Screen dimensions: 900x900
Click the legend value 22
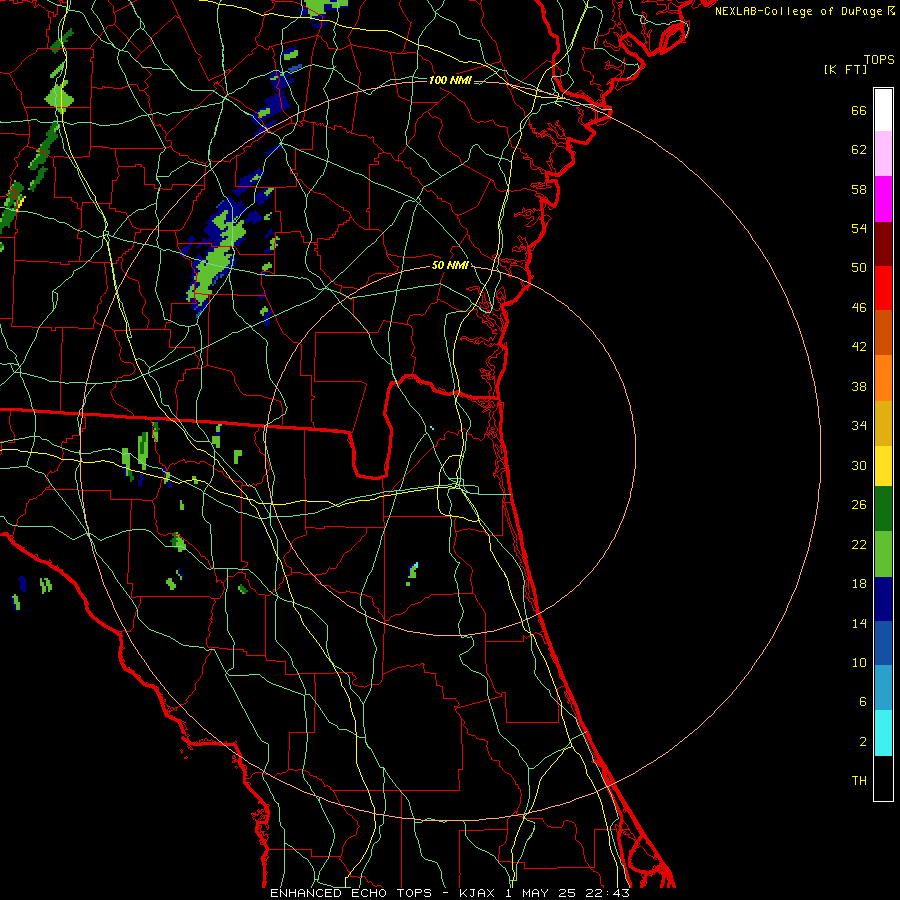(x=859, y=545)
